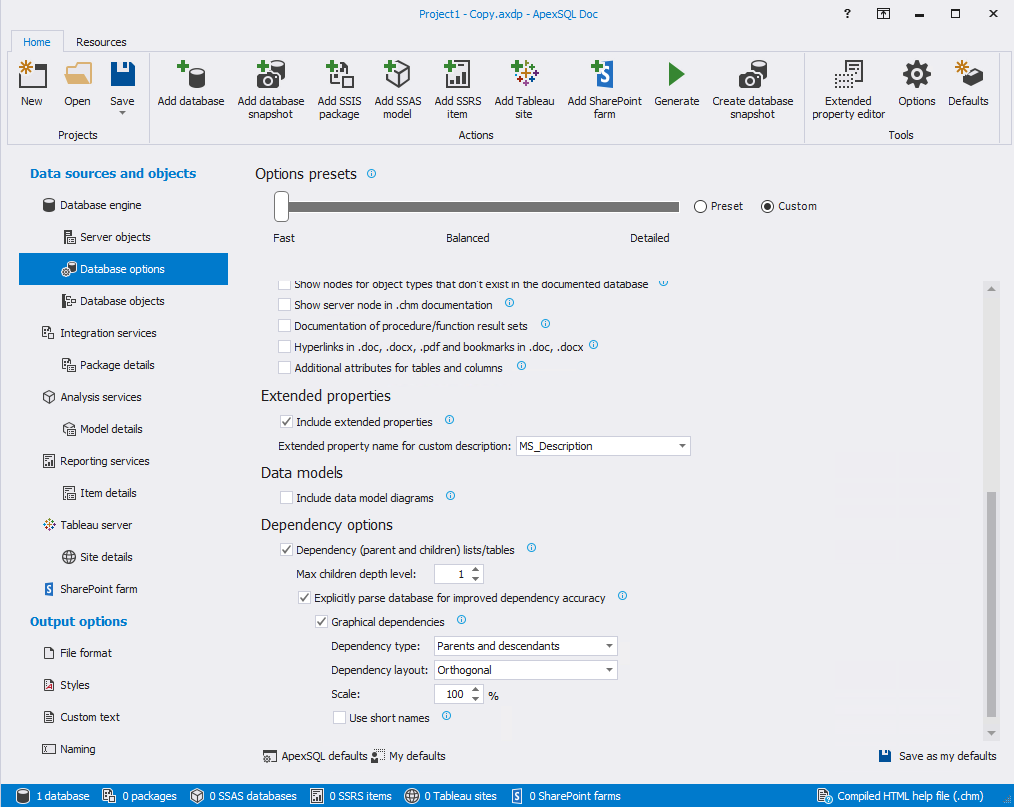Click info icon beside Include data model diagrams
Screen dimensions: 1014x807
pyautogui.click(x=451, y=496)
